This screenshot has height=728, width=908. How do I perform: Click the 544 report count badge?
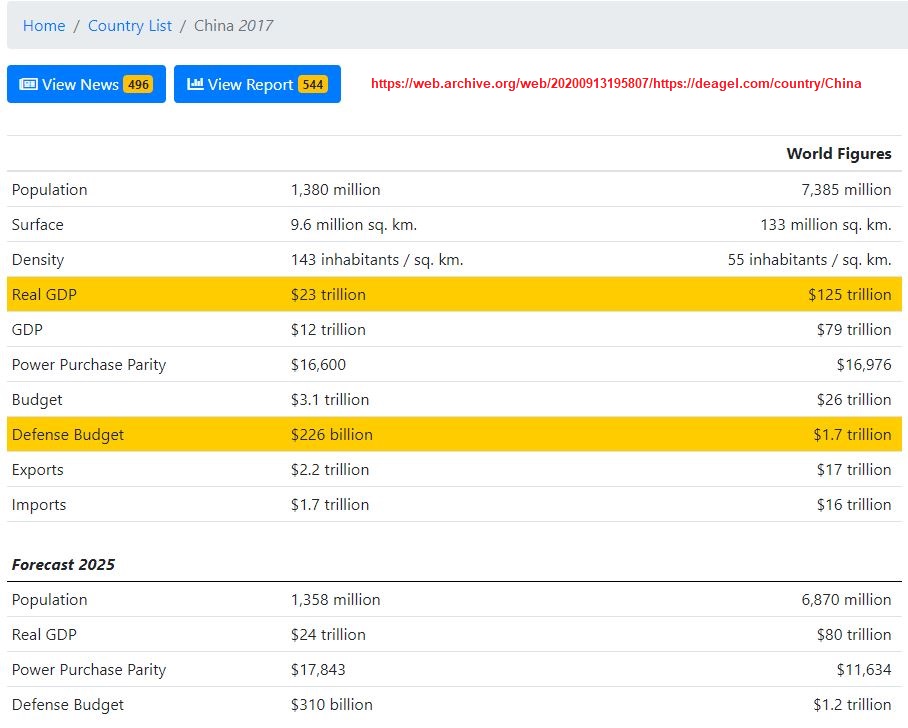[x=313, y=85]
